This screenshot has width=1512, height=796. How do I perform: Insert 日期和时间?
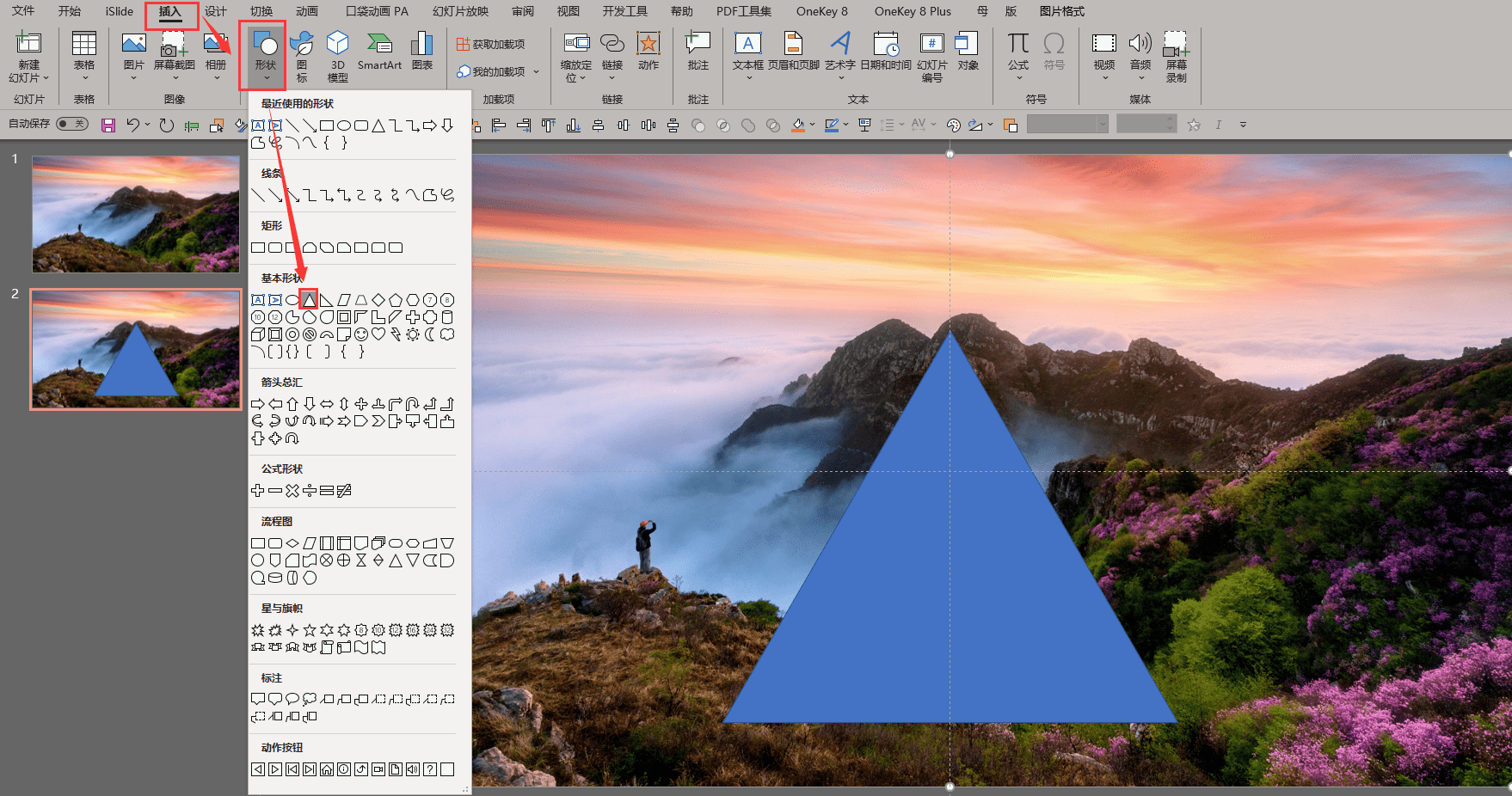886,52
